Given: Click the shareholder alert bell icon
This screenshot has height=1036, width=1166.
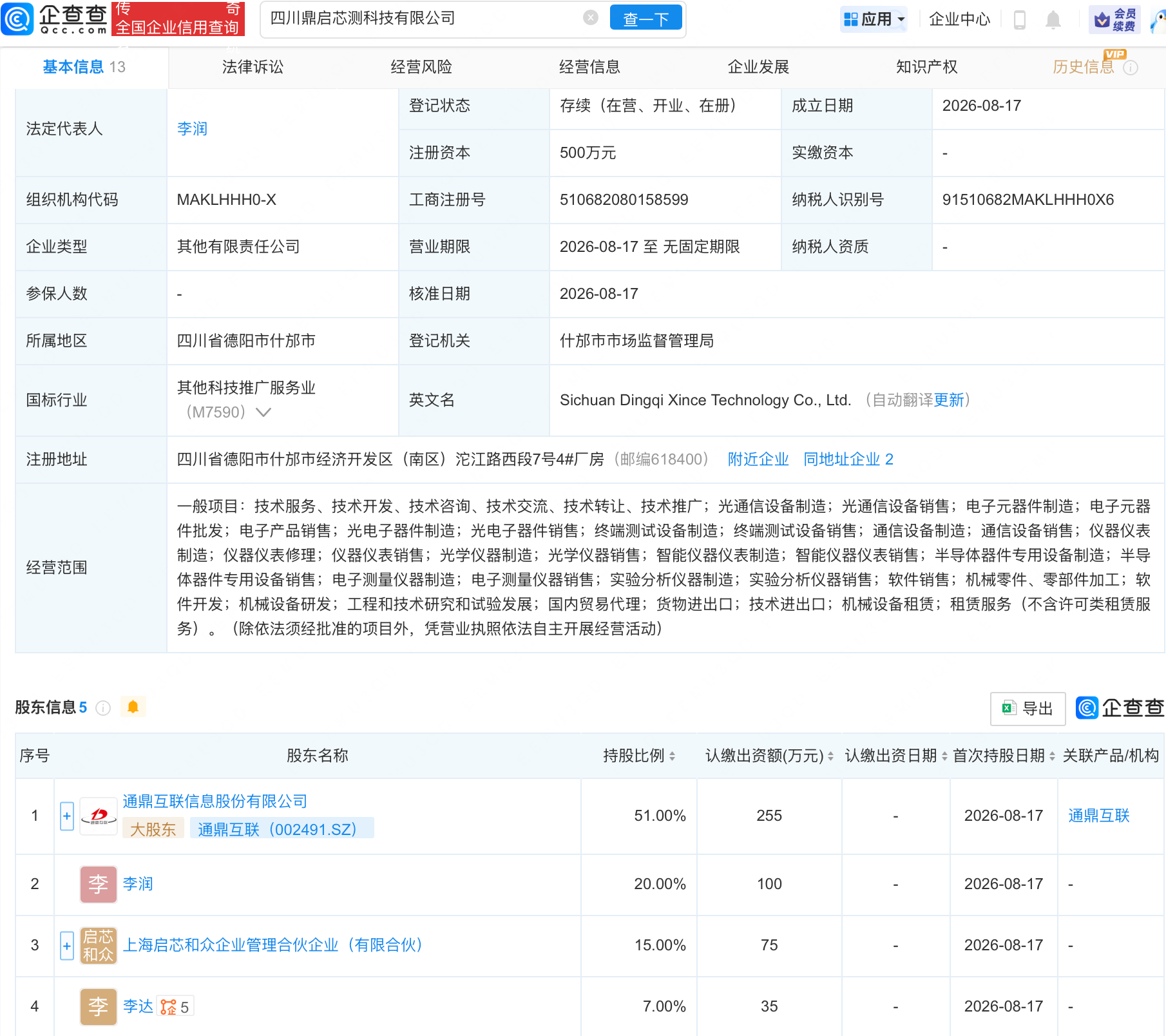Looking at the screenshot, I should click(x=133, y=707).
